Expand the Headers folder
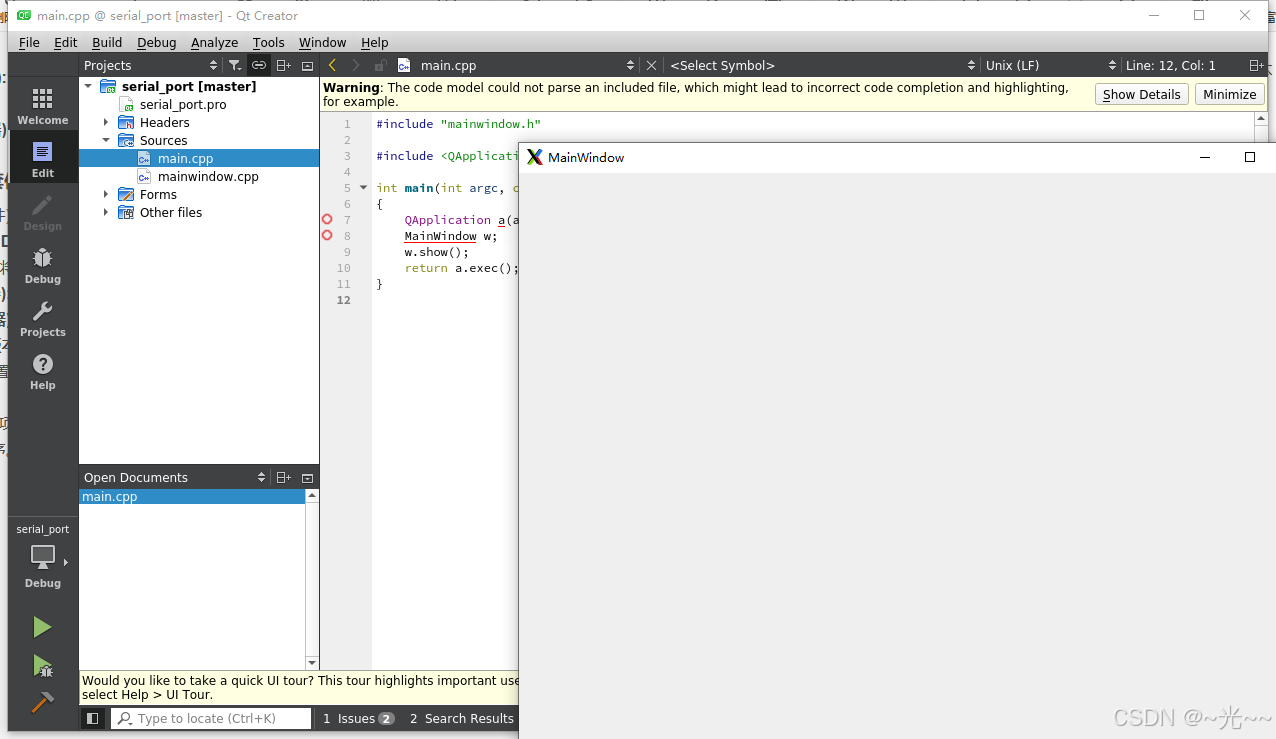 click(106, 122)
